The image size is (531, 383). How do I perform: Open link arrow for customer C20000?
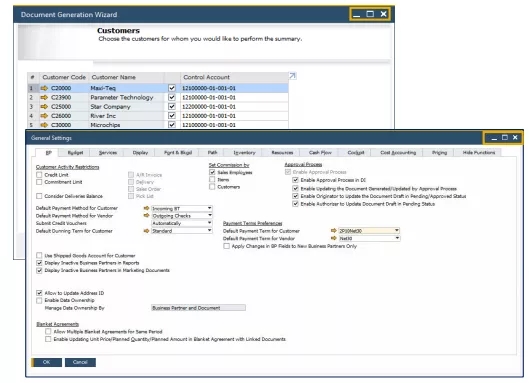44,88
